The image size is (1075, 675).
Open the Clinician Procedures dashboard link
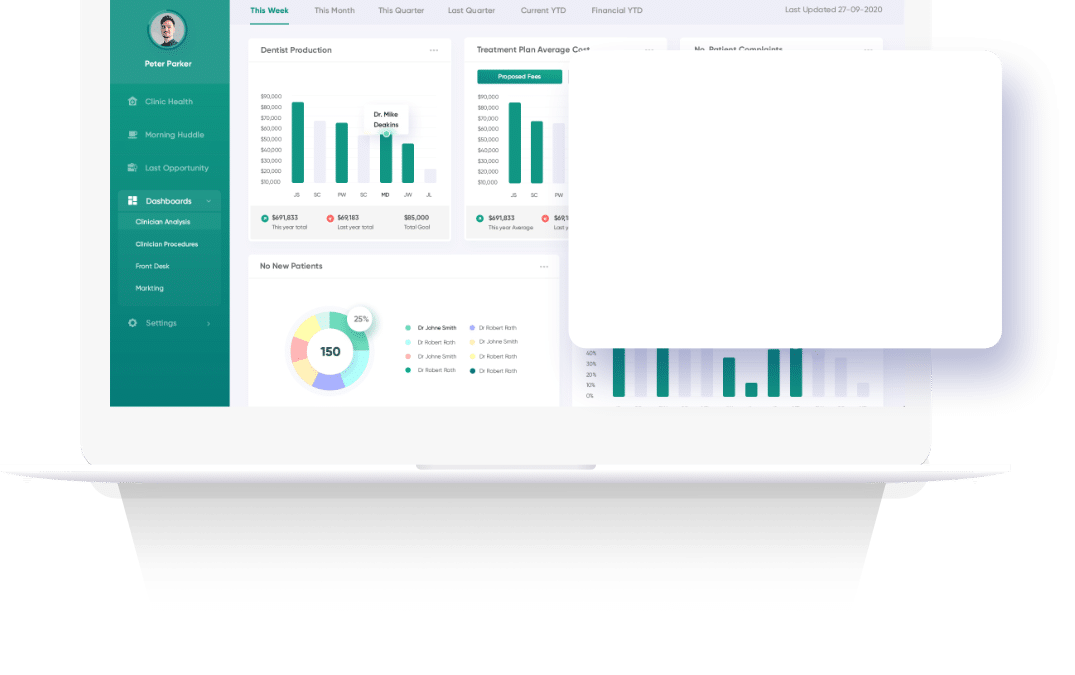pyautogui.click(x=167, y=244)
